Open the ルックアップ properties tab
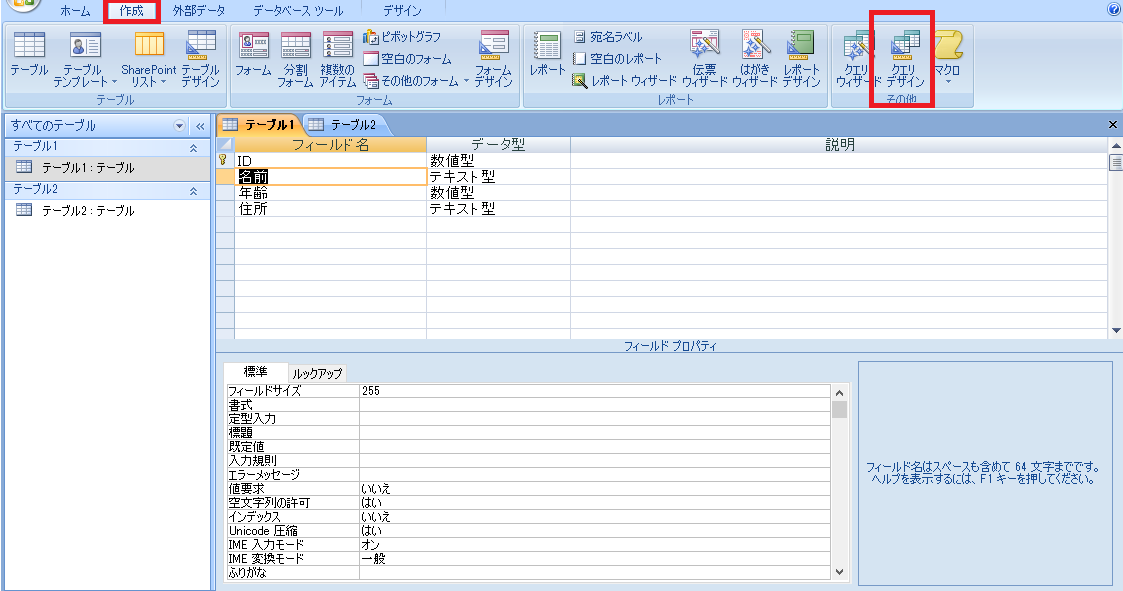The height and width of the screenshot is (591, 1123). [x=316, y=373]
